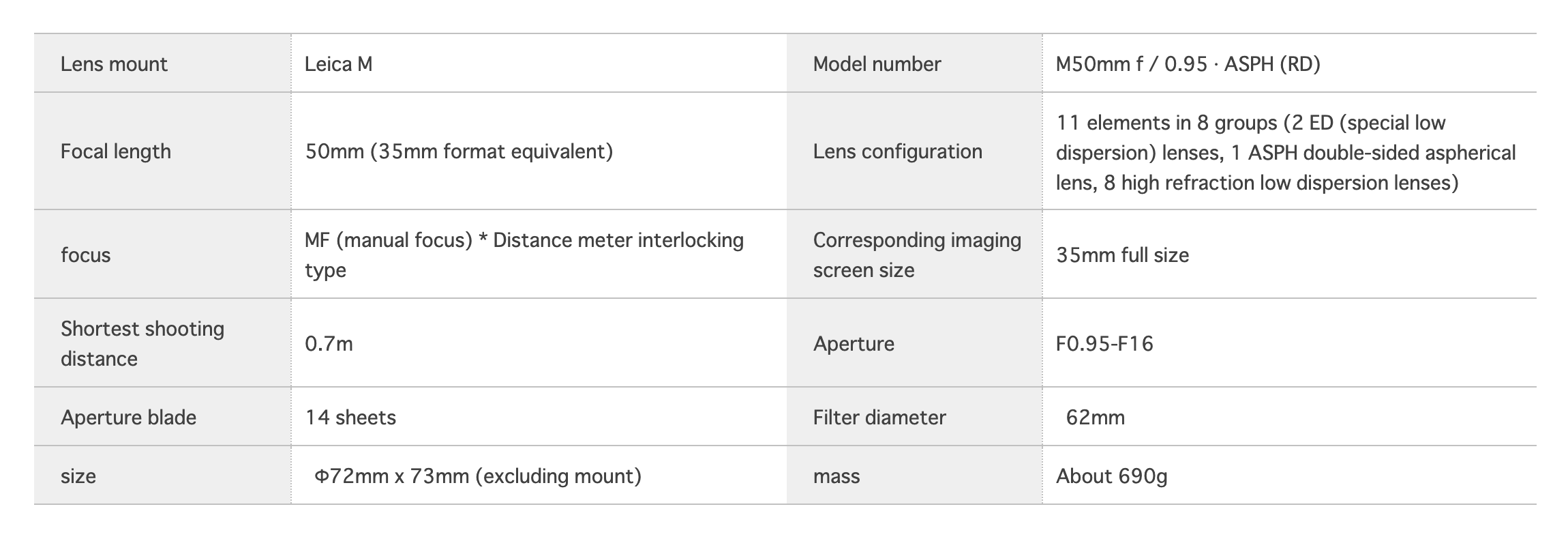Select the 'F0.95-F16' aperture value

tap(1104, 343)
